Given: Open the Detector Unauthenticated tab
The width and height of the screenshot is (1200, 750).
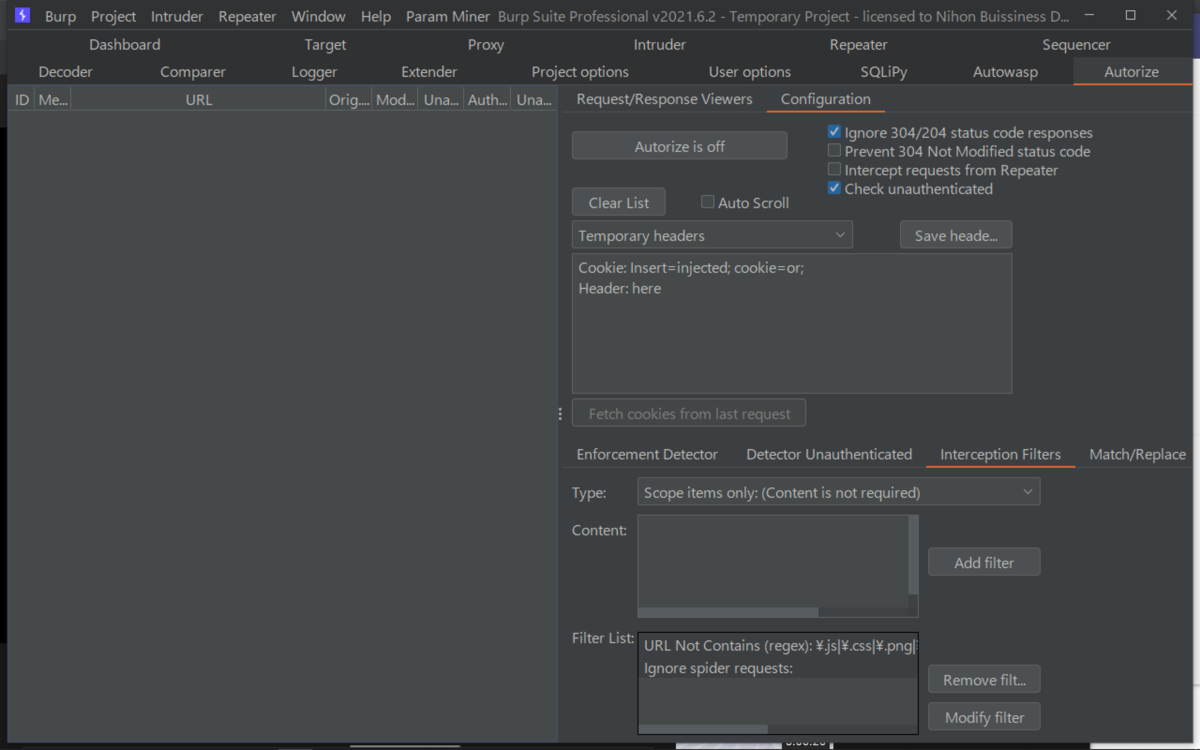Looking at the screenshot, I should pos(829,454).
